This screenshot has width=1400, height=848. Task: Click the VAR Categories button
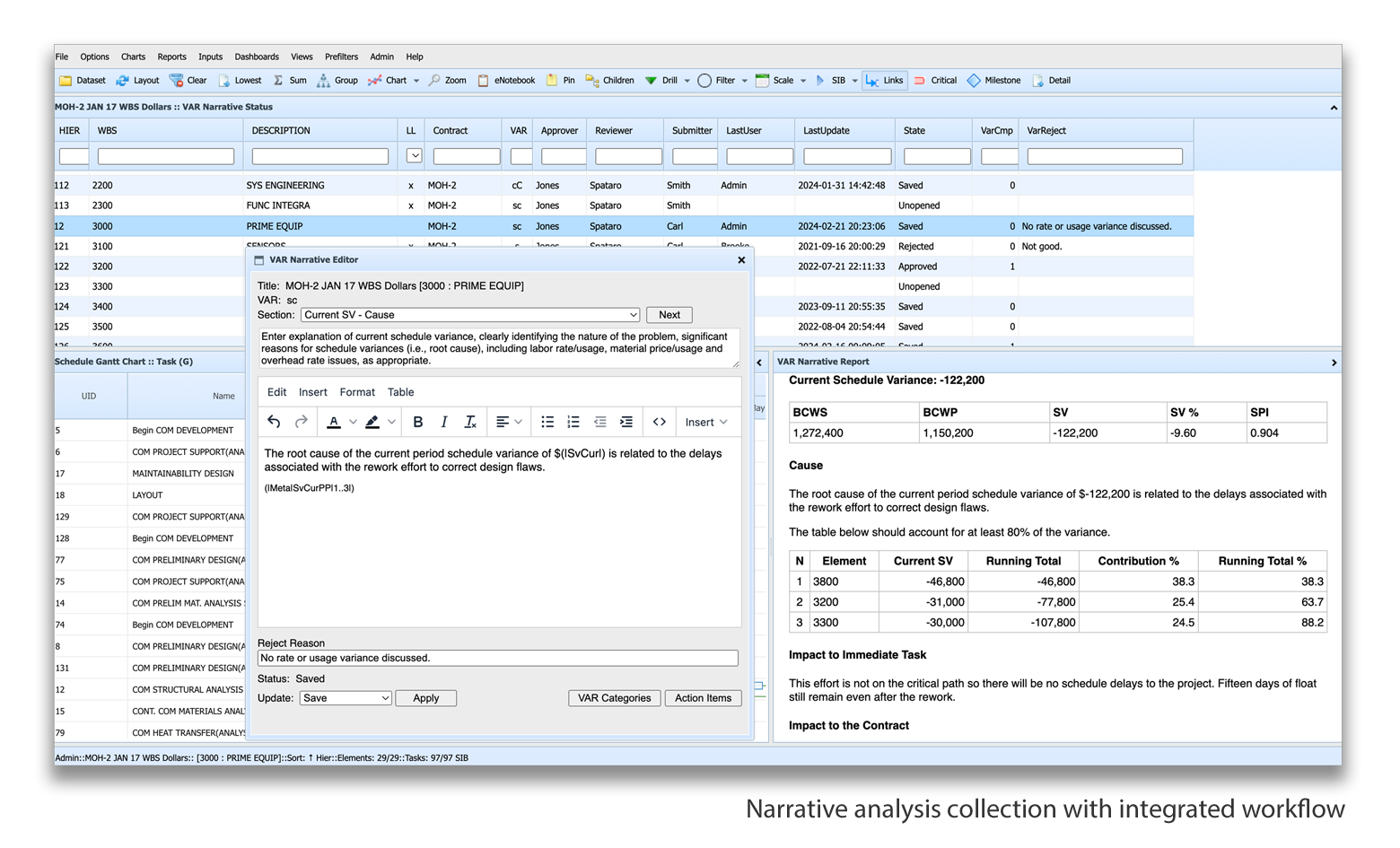click(614, 698)
